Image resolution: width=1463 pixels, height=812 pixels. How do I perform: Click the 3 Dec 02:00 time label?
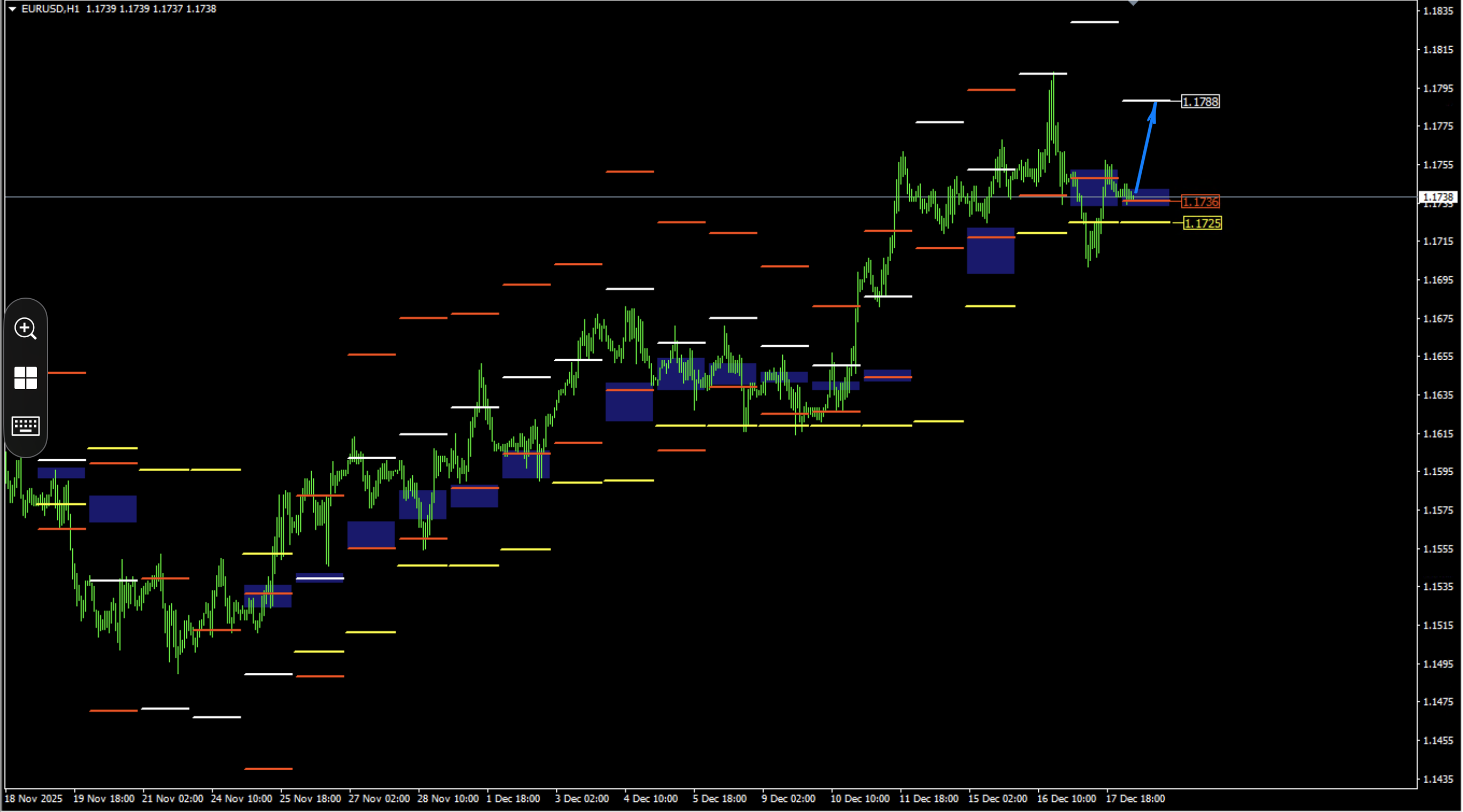(582, 799)
